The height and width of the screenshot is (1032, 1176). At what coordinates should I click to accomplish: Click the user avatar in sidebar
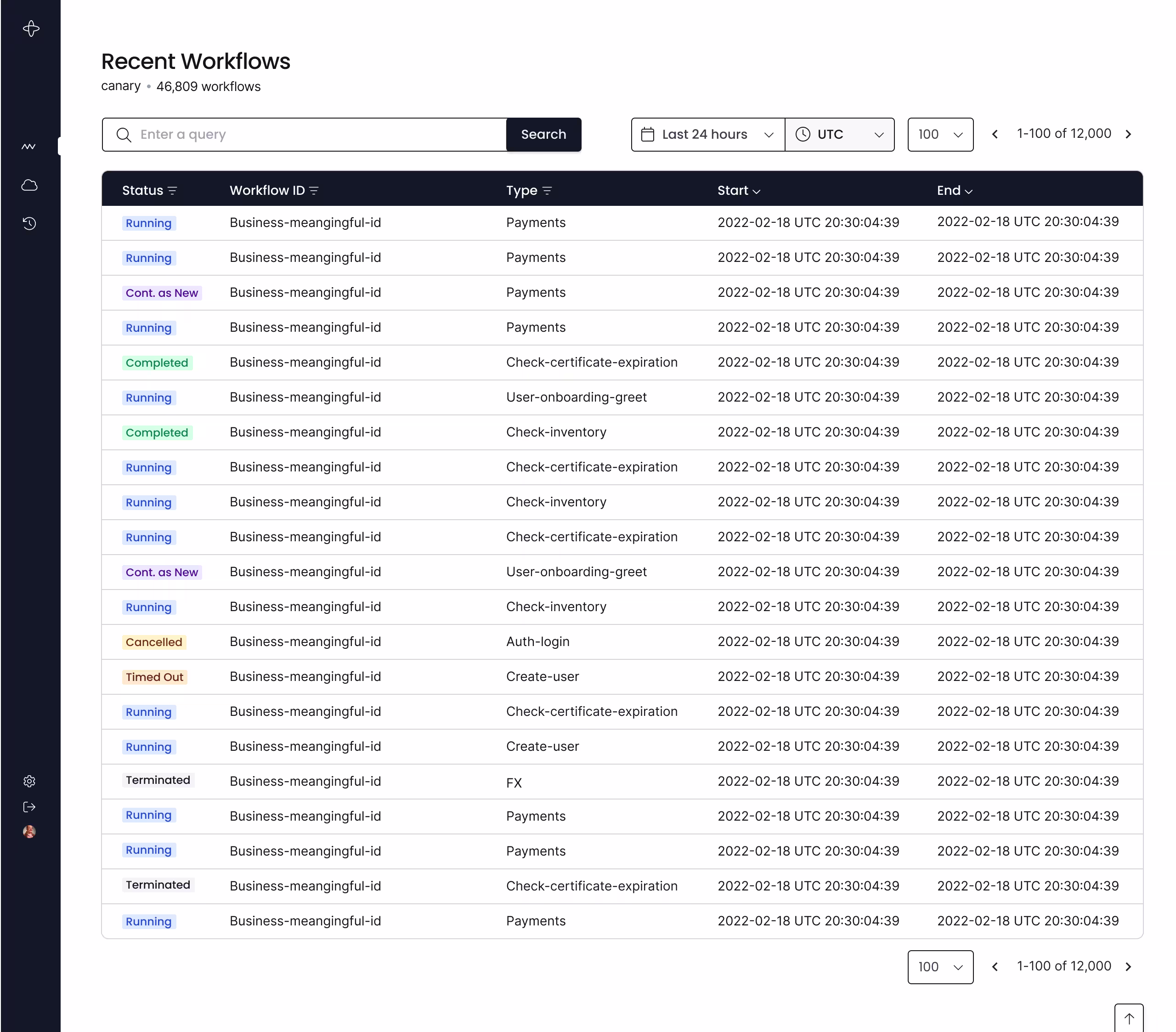tap(29, 832)
